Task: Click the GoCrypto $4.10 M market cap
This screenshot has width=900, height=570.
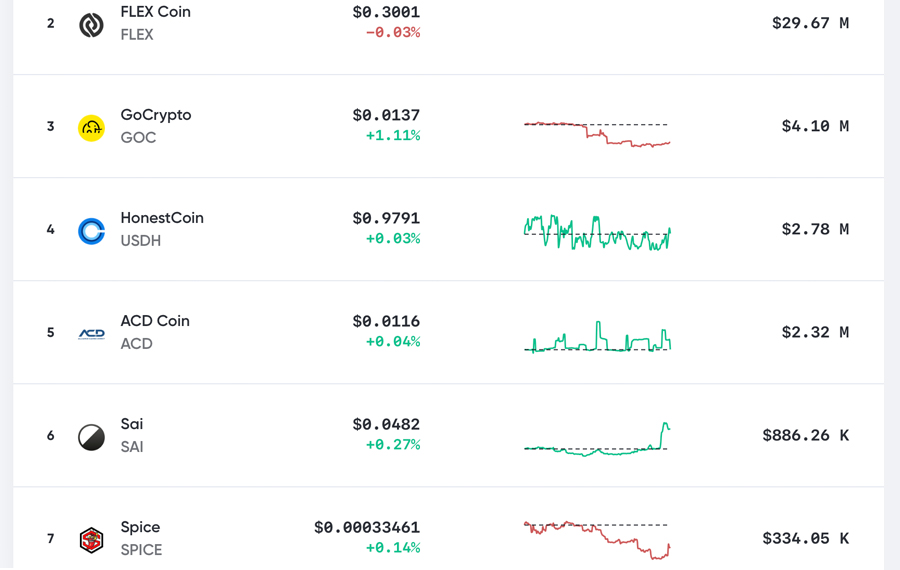Action: [815, 126]
